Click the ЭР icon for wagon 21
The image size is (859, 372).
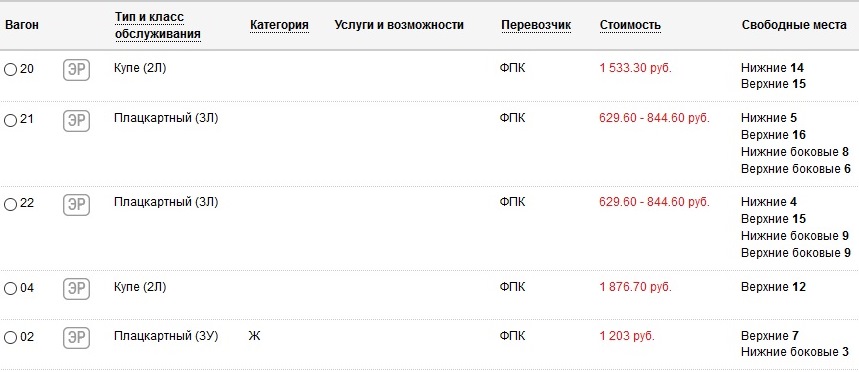[x=76, y=121]
